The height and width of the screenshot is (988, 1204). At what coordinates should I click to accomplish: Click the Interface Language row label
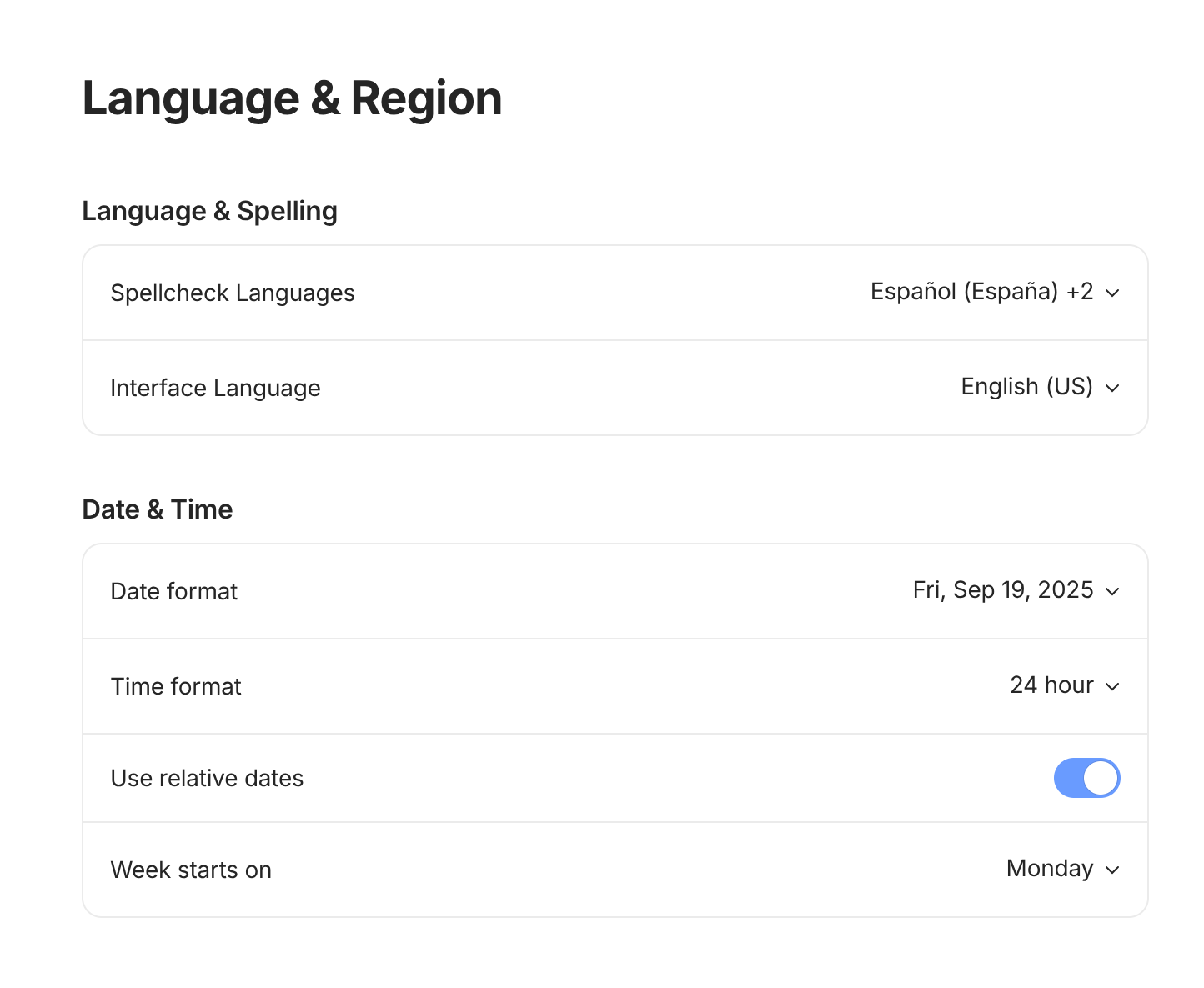pyautogui.click(x=215, y=389)
